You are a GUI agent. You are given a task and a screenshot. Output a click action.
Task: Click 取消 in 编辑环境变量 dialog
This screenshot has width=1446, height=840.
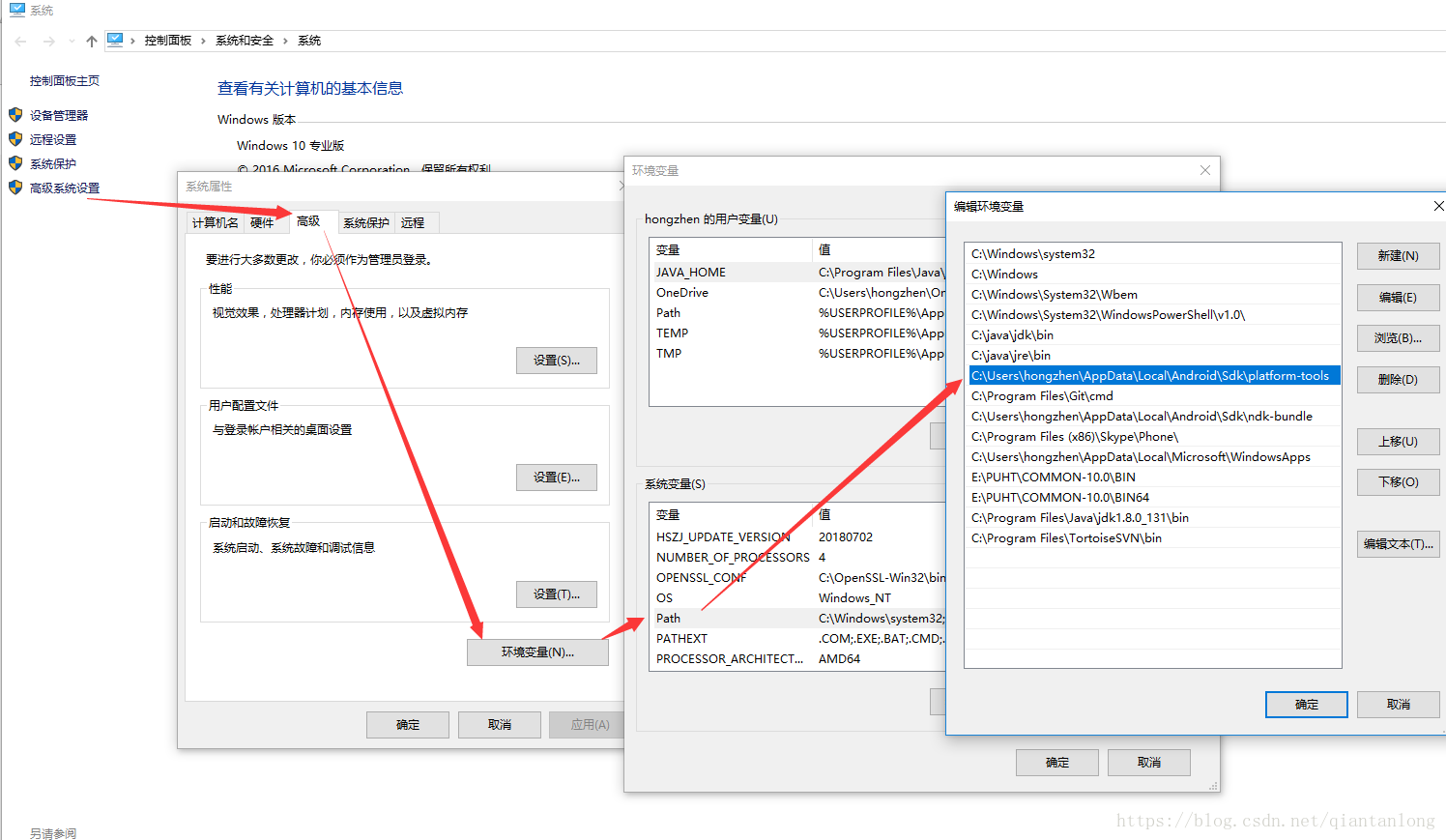(x=1399, y=705)
